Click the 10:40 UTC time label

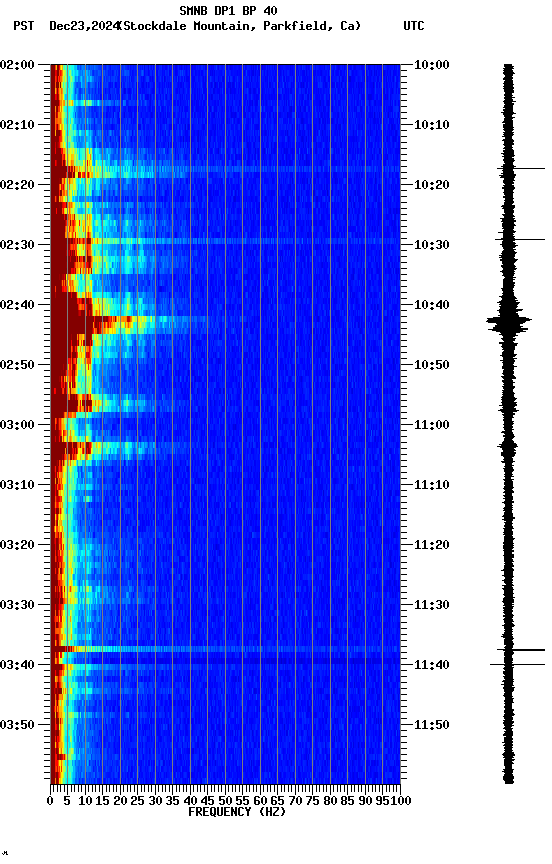[432, 305]
